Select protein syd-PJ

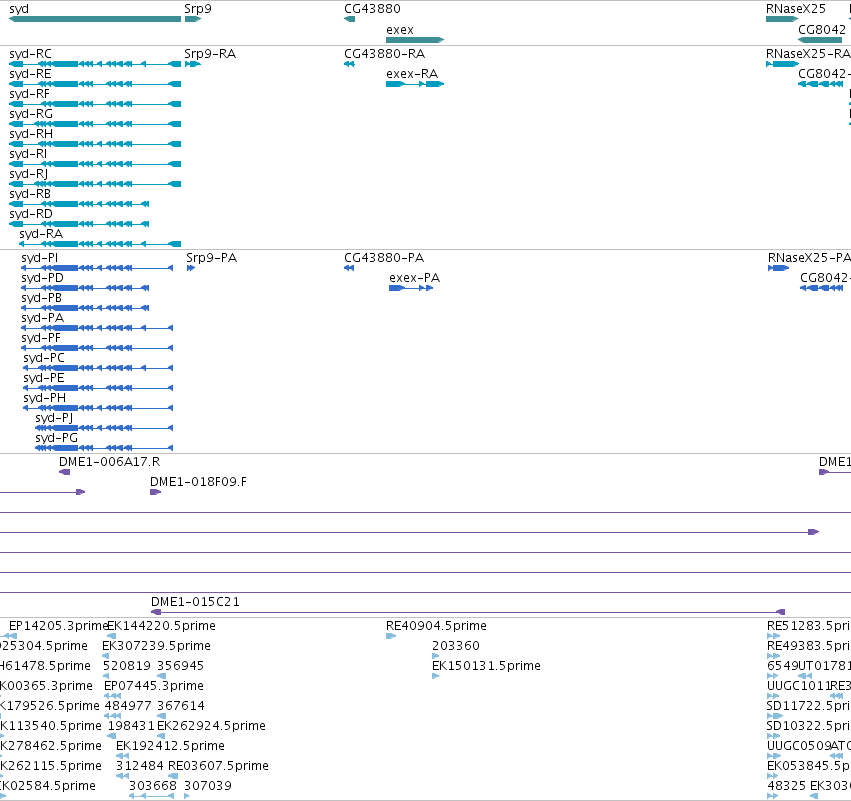click(x=104, y=428)
